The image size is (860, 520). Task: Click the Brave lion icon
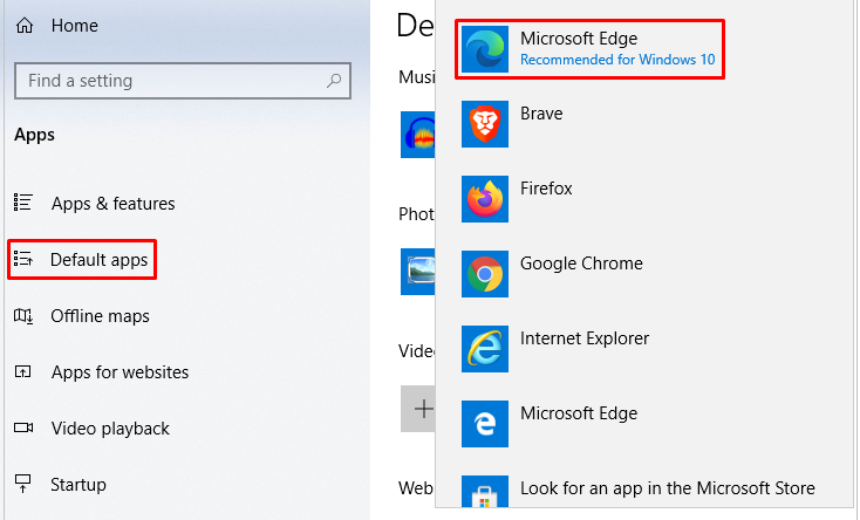pyautogui.click(x=485, y=124)
